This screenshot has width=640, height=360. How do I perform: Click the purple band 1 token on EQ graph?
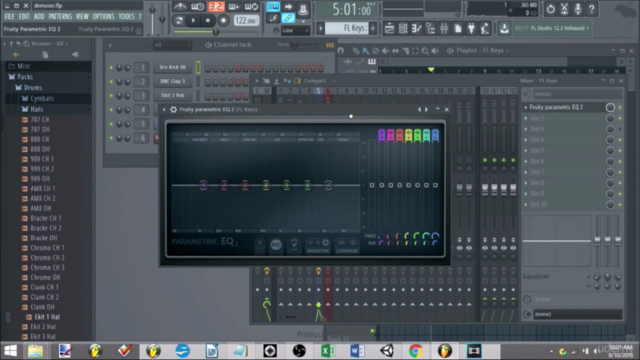(203, 185)
